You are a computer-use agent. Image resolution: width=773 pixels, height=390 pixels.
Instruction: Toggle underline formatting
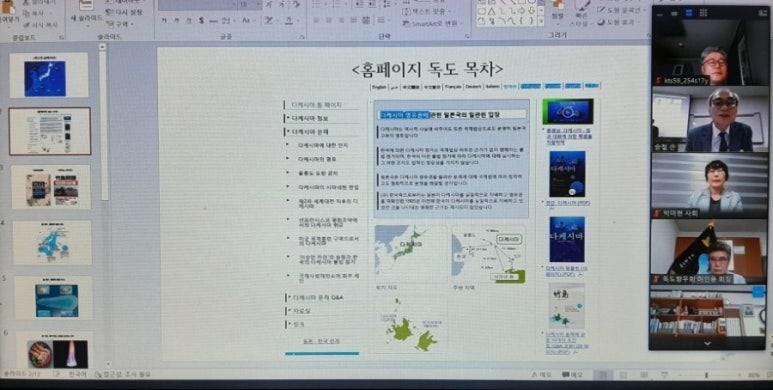click(x=189, y=21)
